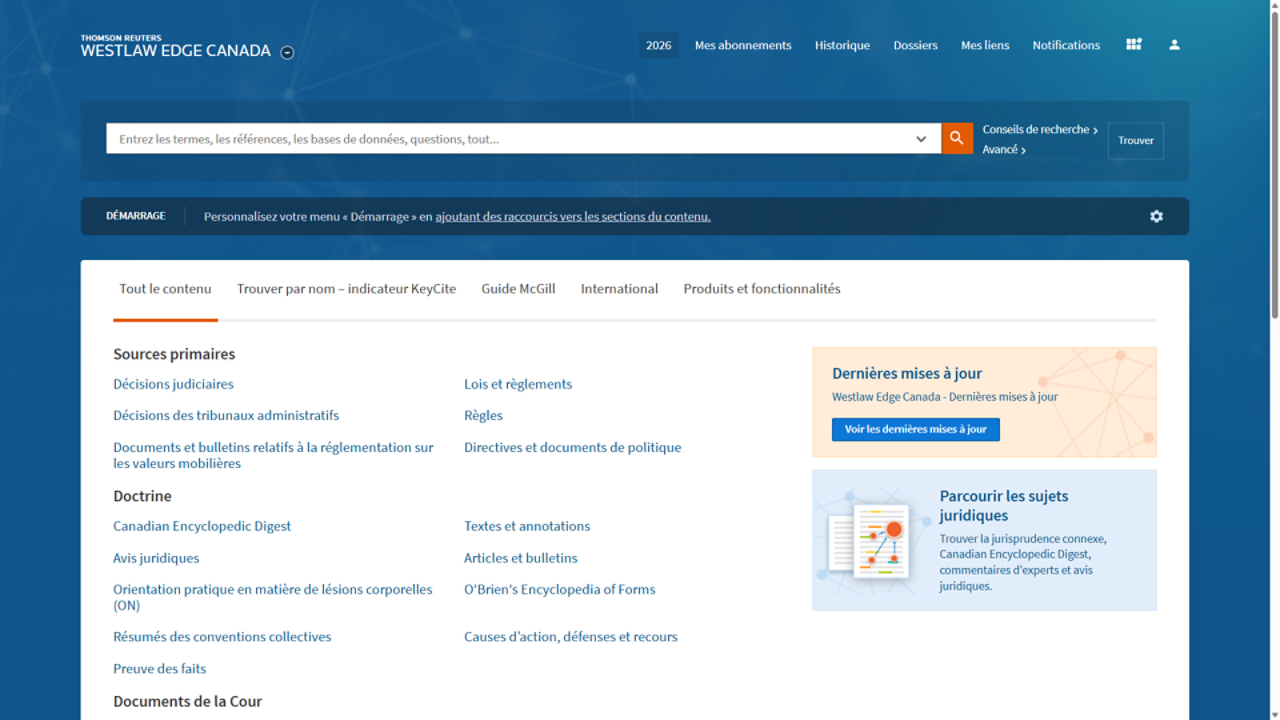Select the International tab
This screenshot has height=720, width=1280.
[619, 289]
